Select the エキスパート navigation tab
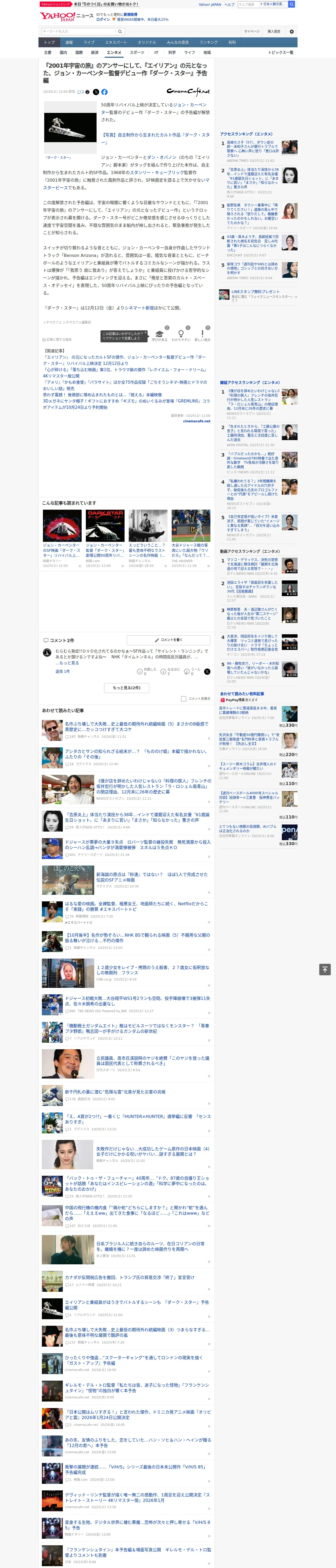The height and width of the screenshot is (1568, 336). click(116, 43)
